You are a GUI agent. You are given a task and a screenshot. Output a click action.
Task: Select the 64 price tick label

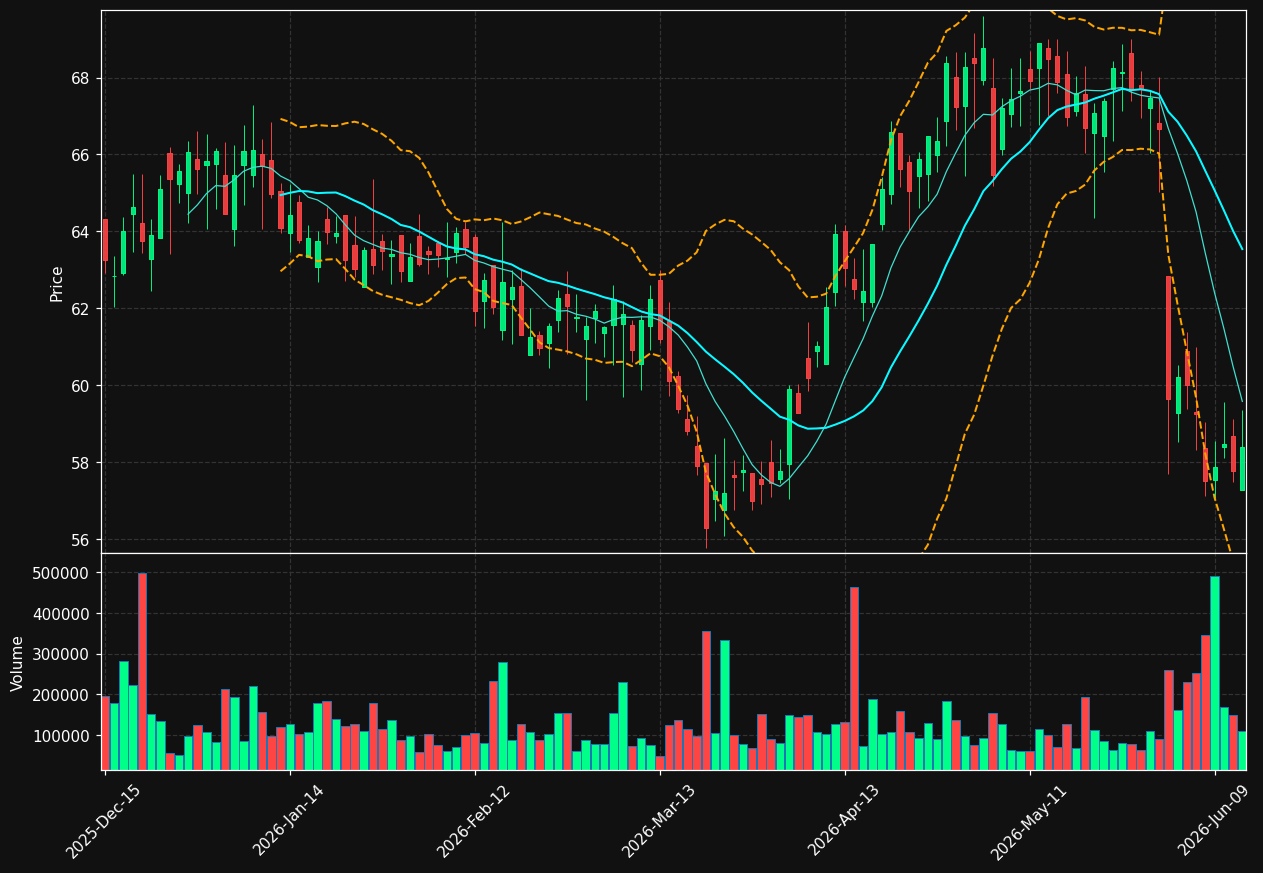tap(82, 232)
